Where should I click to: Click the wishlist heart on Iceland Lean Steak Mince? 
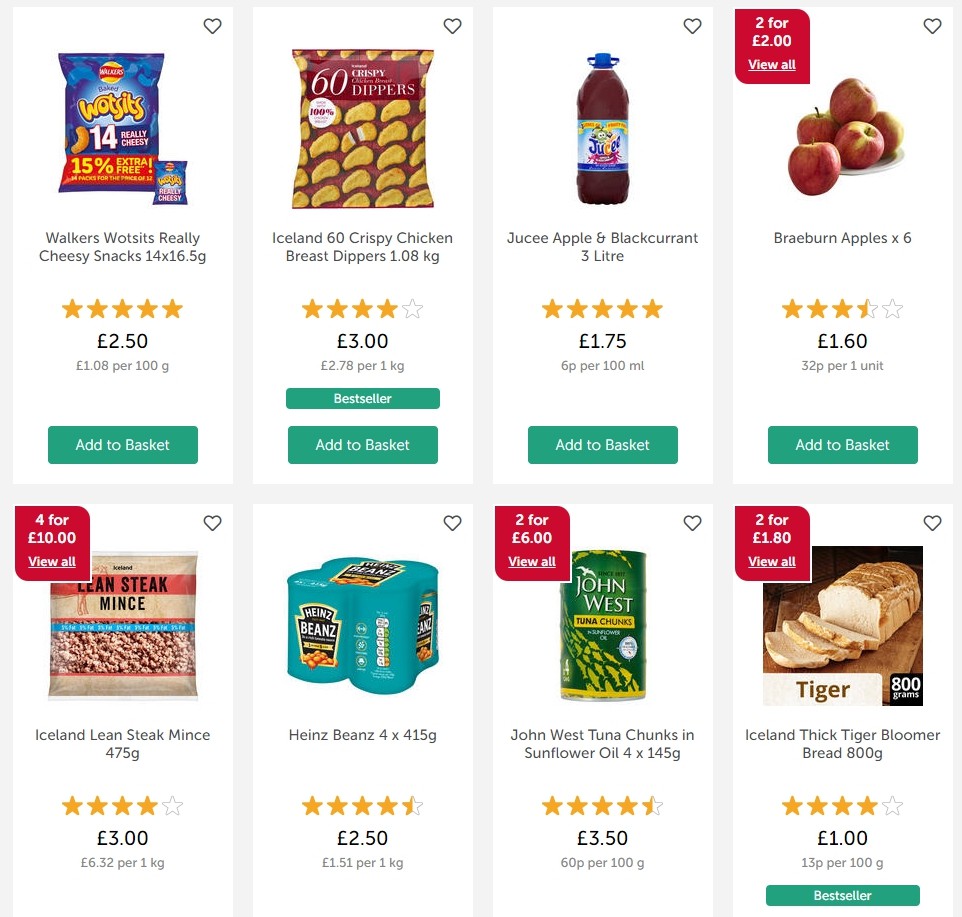point(212,523)
